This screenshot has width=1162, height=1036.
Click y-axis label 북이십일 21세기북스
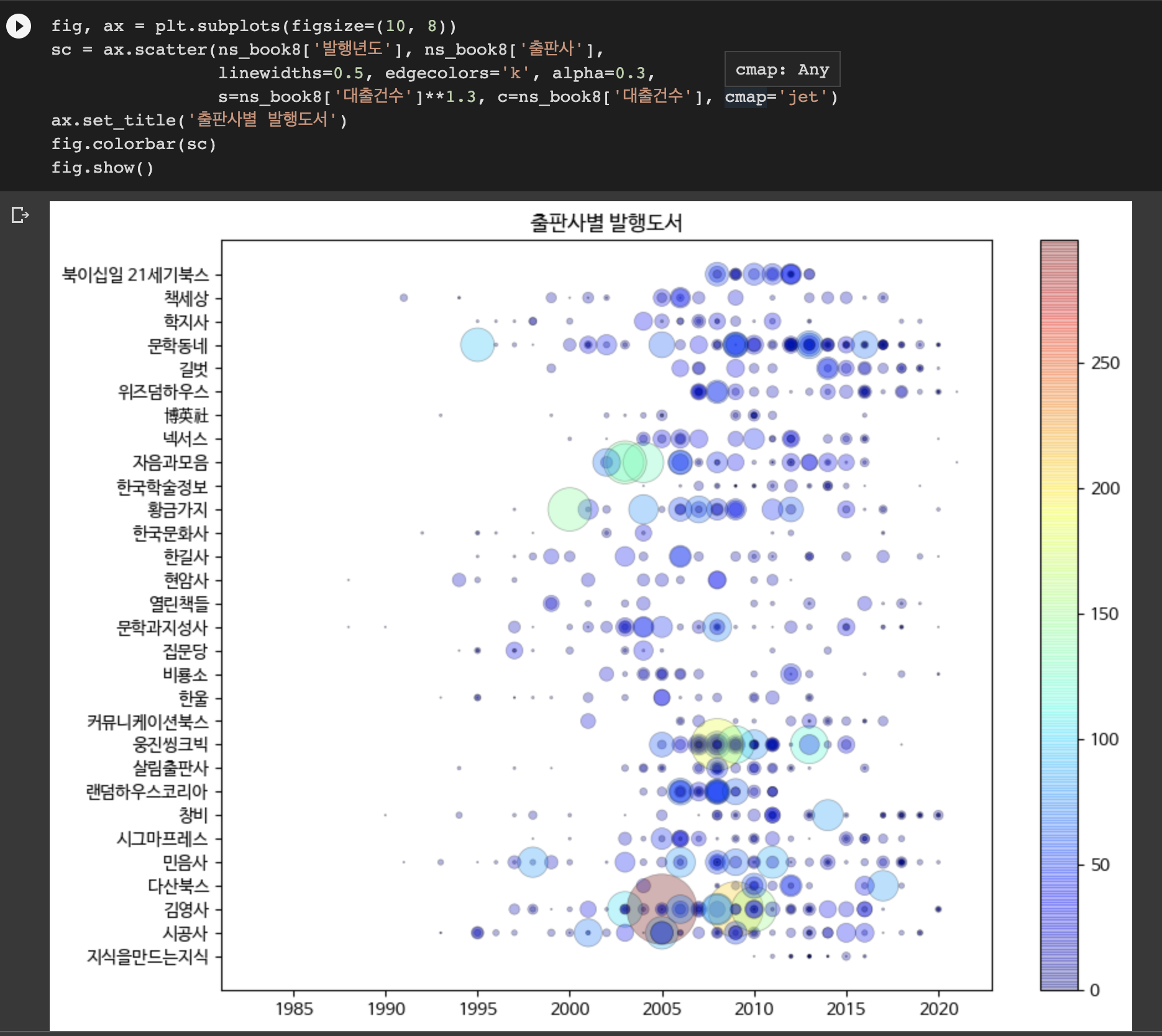point(135,274)
